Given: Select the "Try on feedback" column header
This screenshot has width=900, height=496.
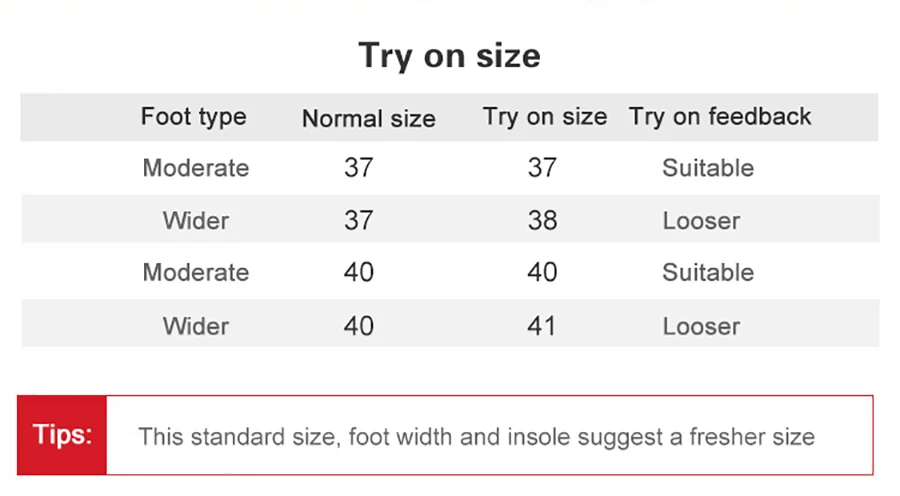Looking at the screenshot, I should (719, 117).
